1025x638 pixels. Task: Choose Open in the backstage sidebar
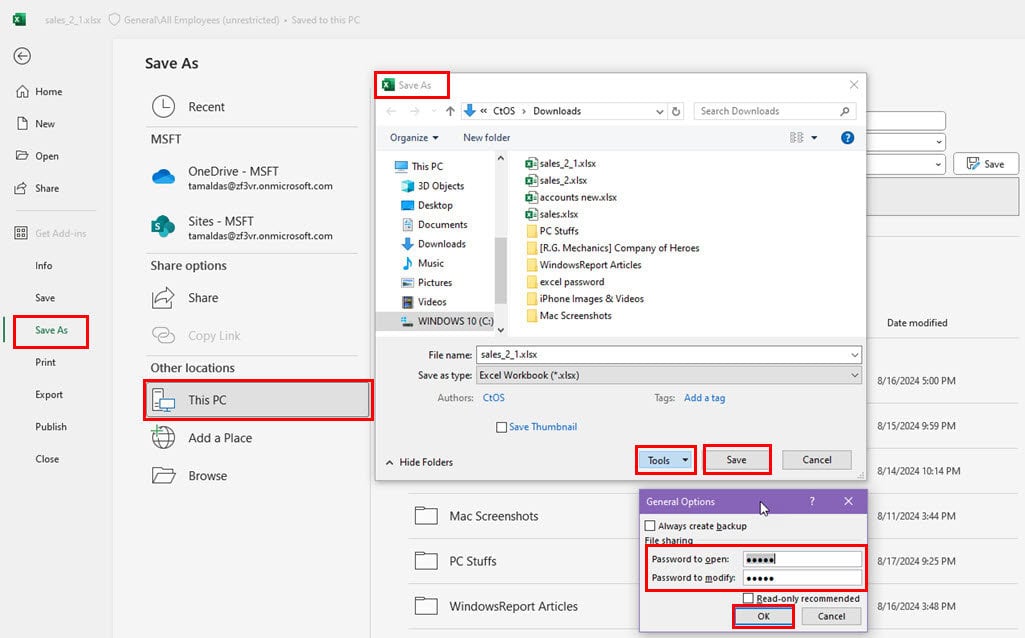click(38, 156)
